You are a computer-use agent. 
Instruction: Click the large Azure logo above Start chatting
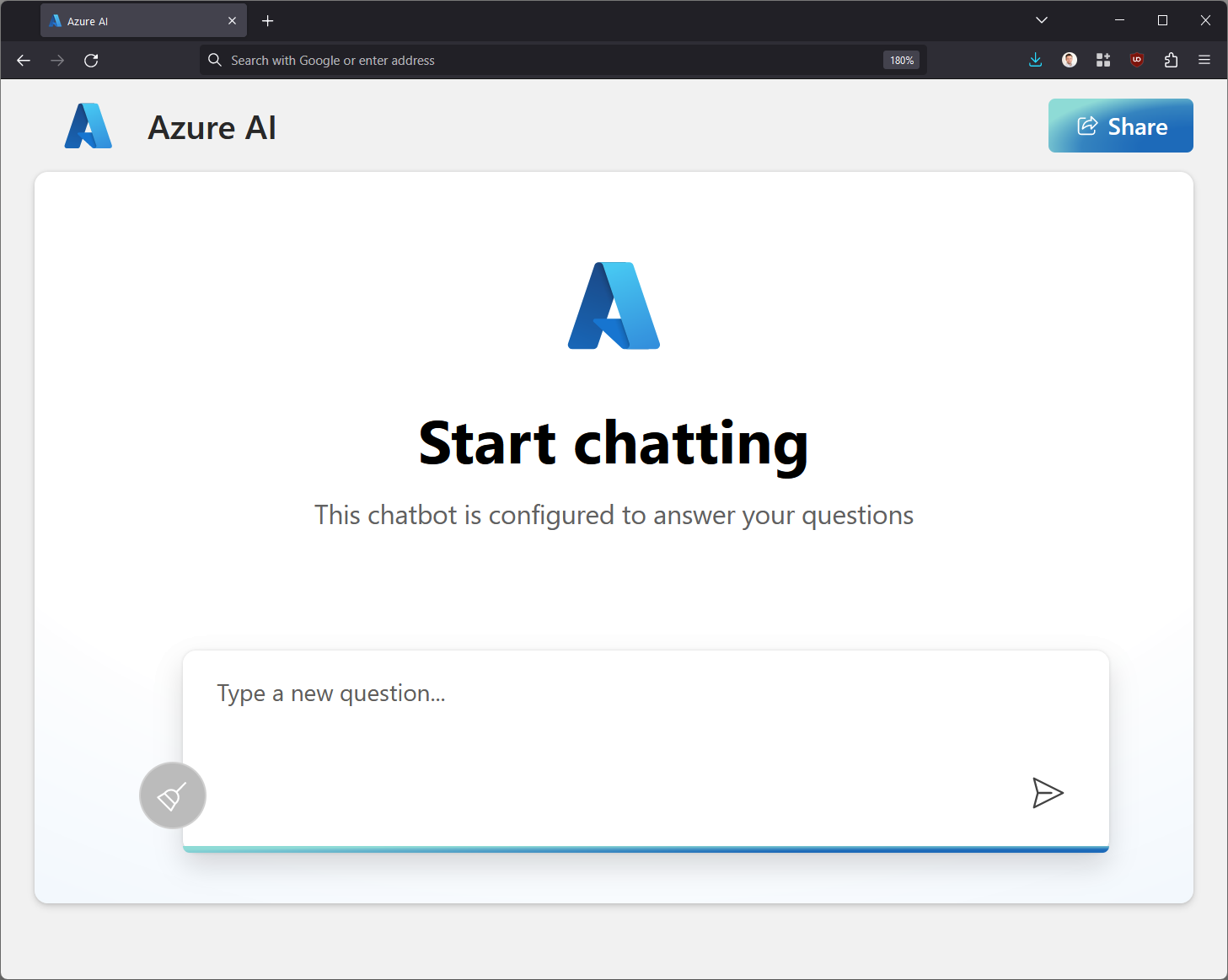click(x=614, y=305)
